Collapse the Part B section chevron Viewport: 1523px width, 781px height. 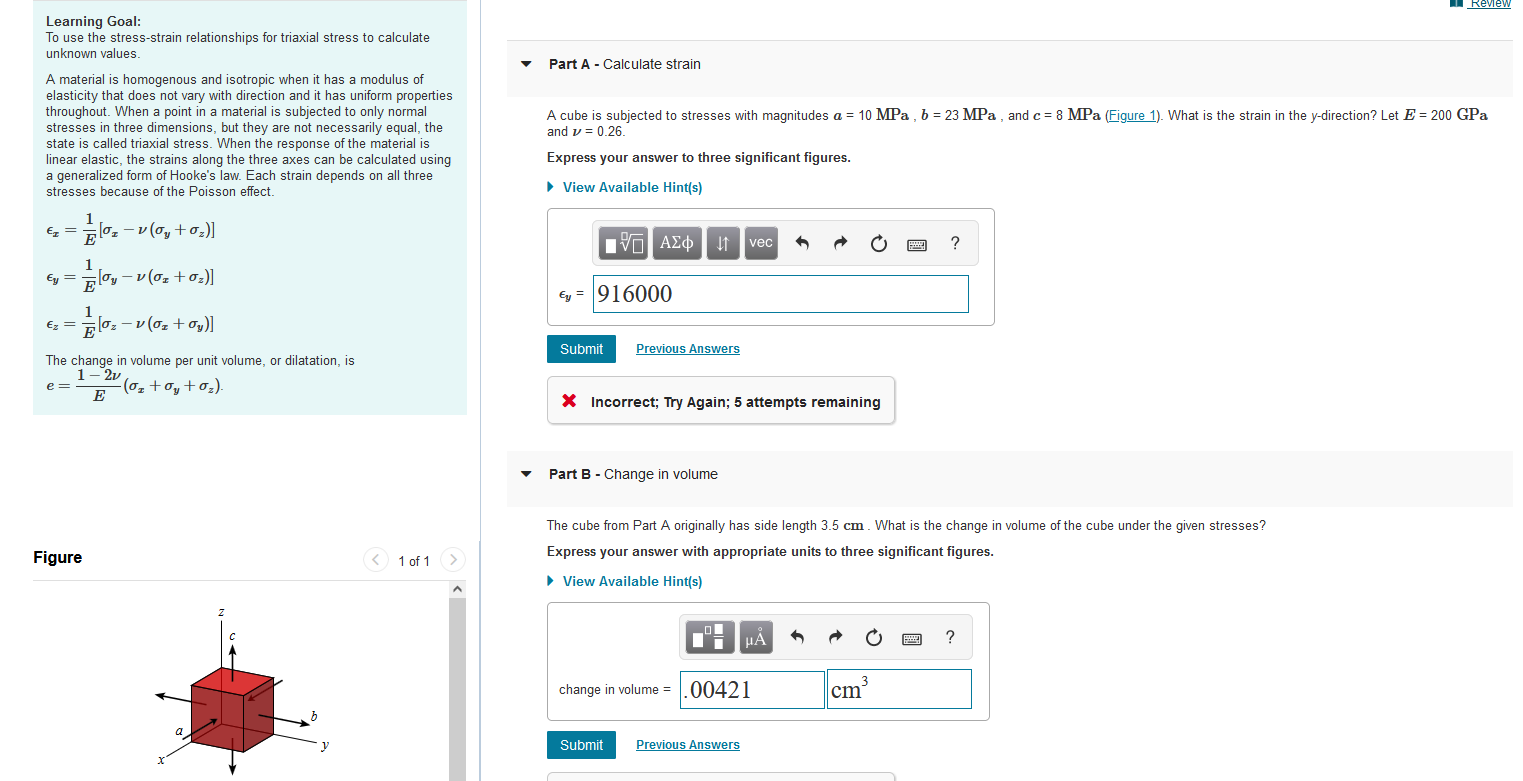click(x=526, y=474)
